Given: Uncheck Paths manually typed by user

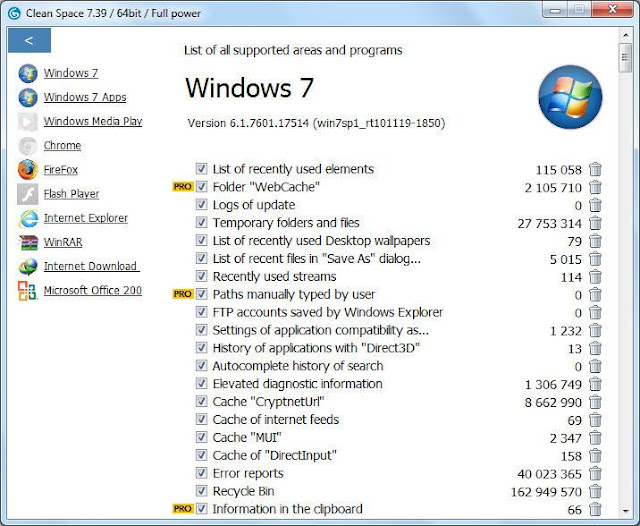Looking at the screenshot, I should pos(201,294).
